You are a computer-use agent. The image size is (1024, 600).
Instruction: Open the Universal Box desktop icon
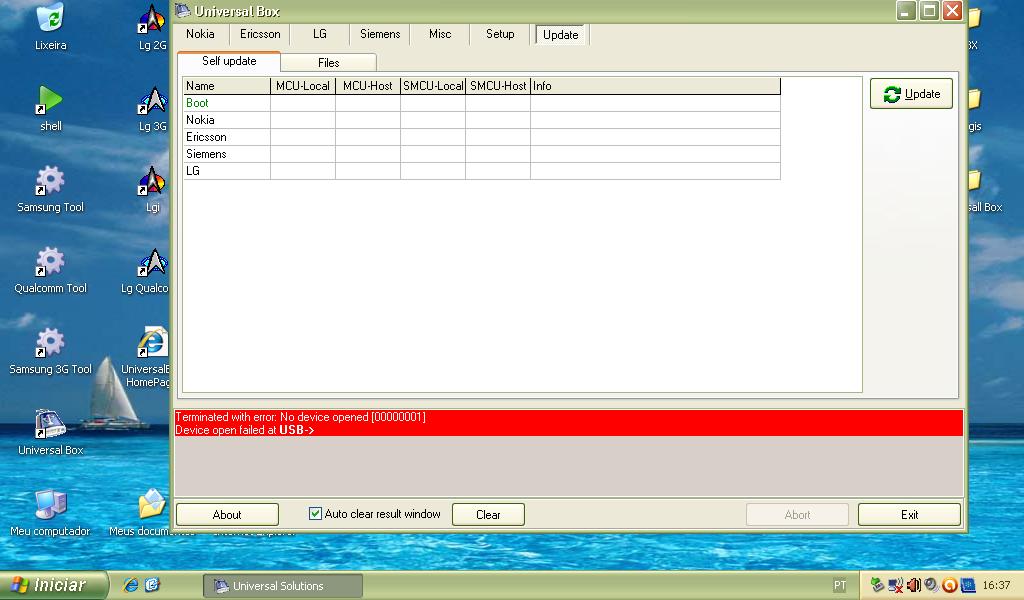click(50, 425)
